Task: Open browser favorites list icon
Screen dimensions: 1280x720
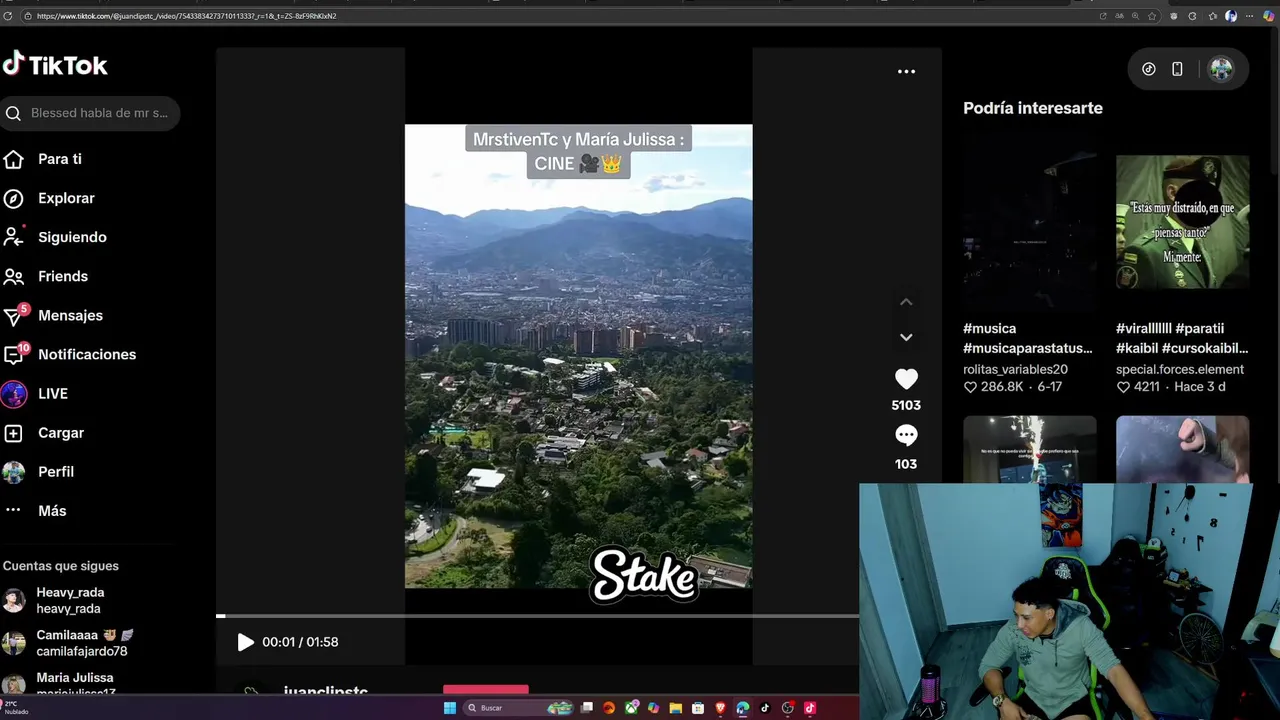Action: (1213, 16)
